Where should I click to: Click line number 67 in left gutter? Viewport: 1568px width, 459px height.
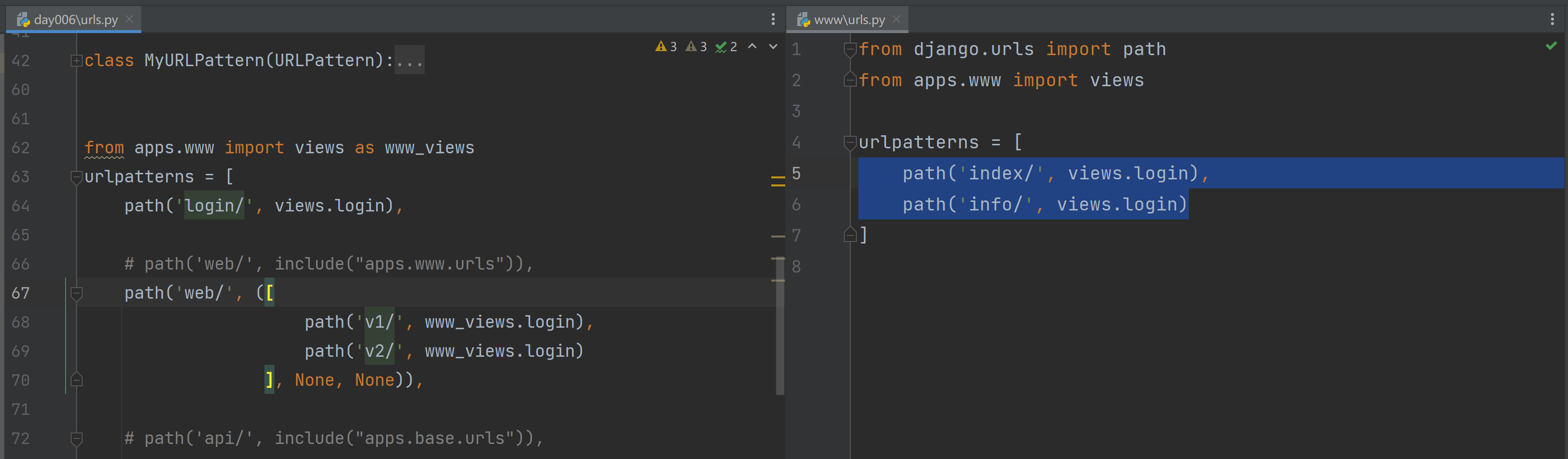point(21,293)
